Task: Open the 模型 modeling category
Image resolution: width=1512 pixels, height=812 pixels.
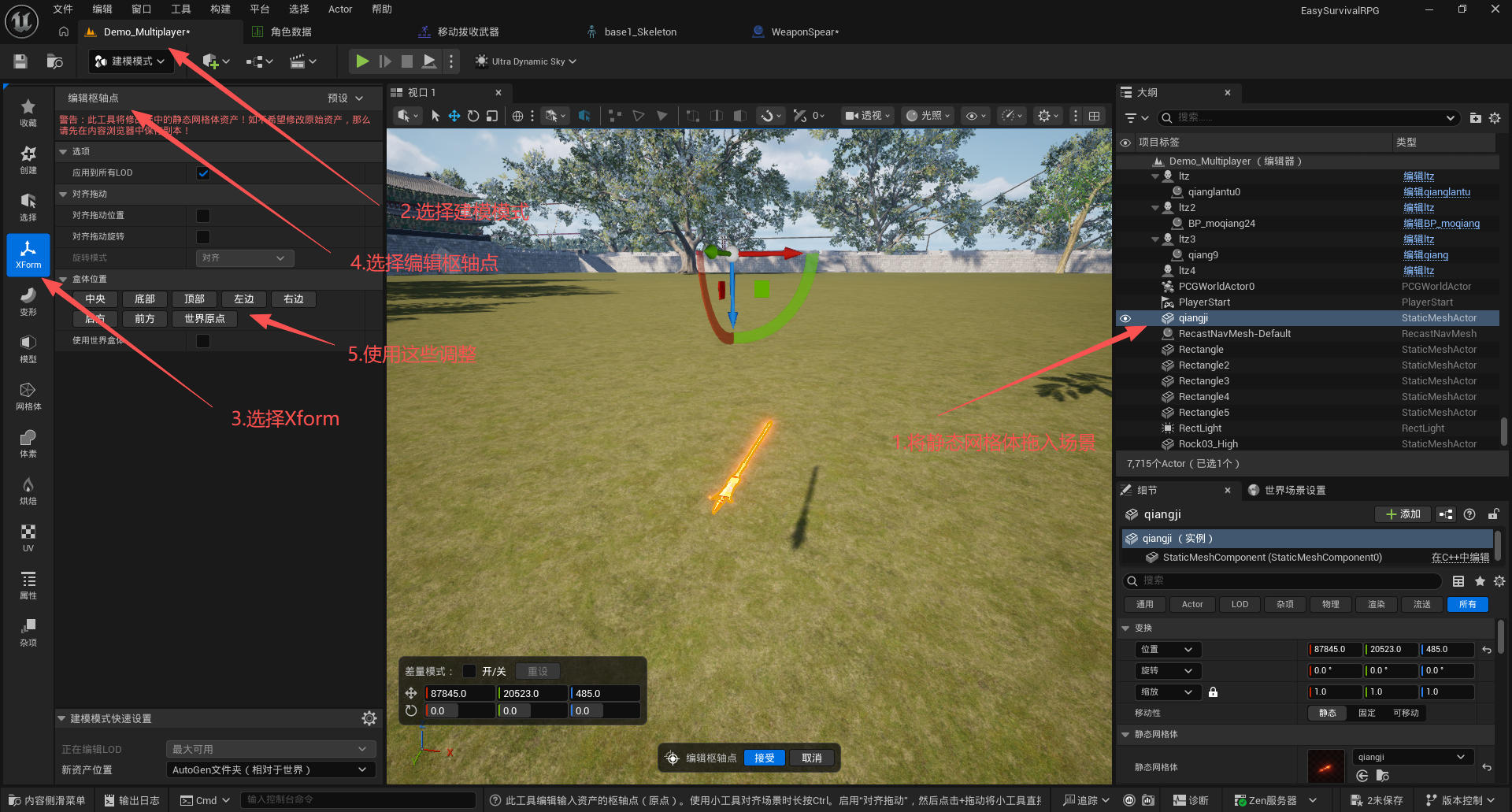Action: (x=28, y=349)
